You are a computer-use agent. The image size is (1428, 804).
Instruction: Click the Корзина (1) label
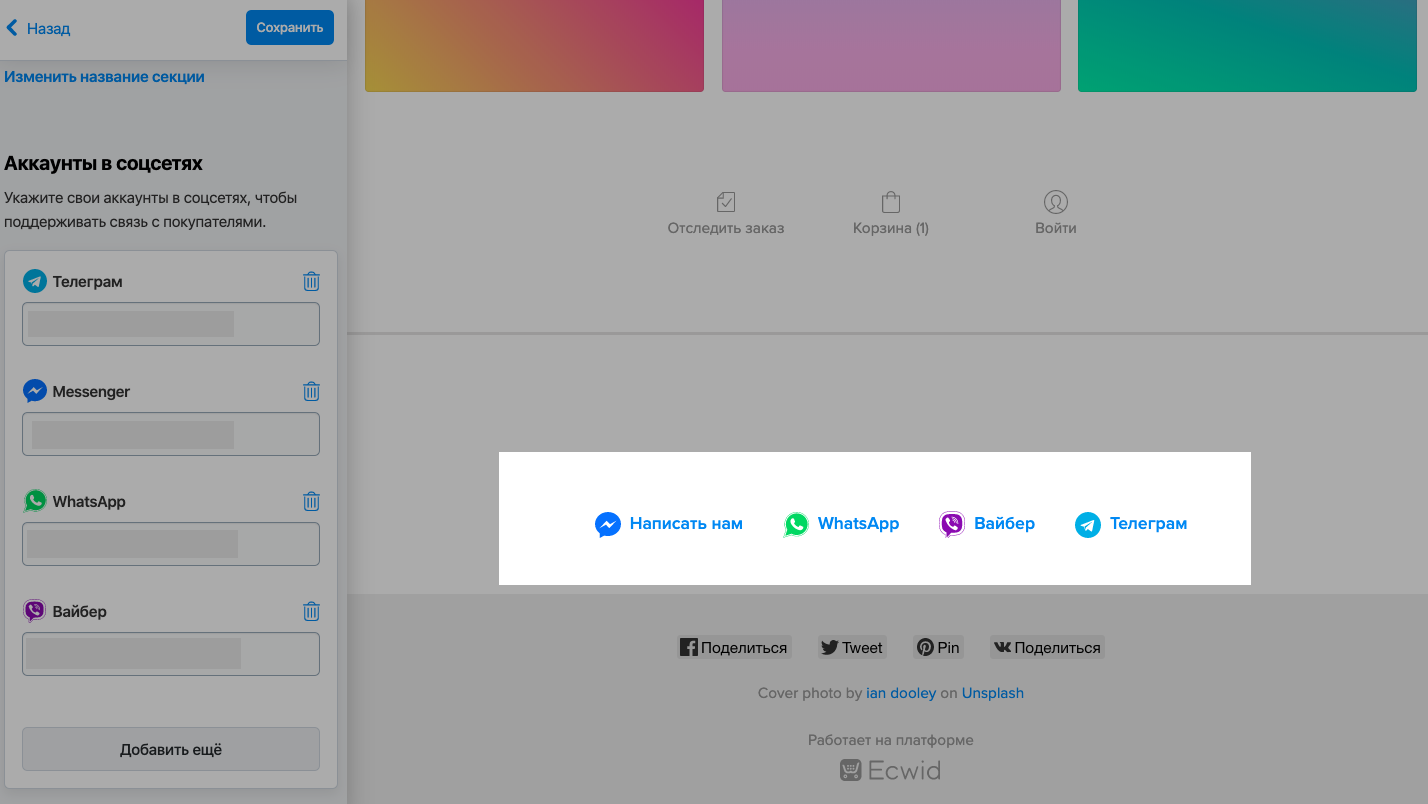tap(891, 228)
